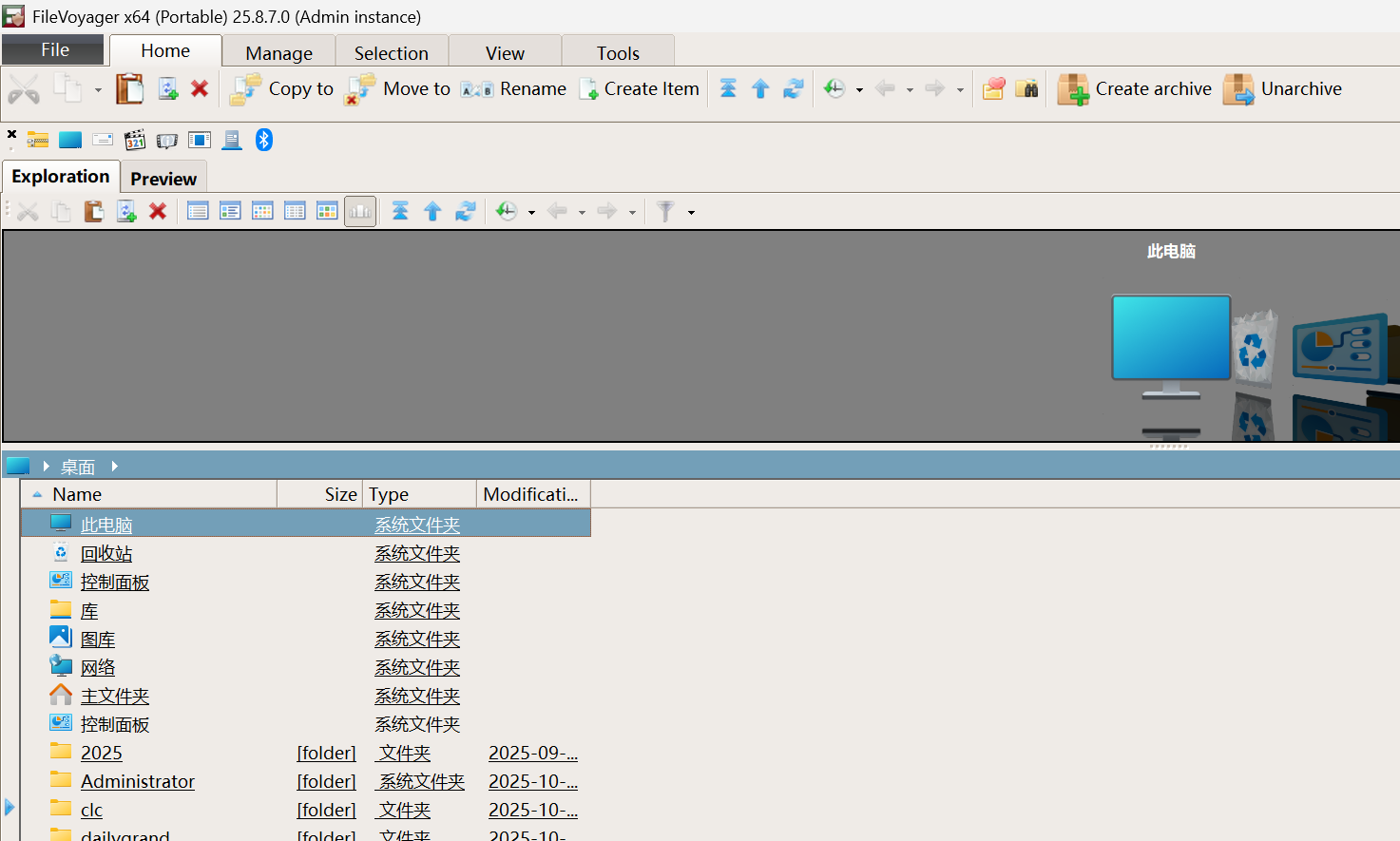Expand the navigation history dropdown
This screenshot has height=841, width=1400.
click(532, 212)
